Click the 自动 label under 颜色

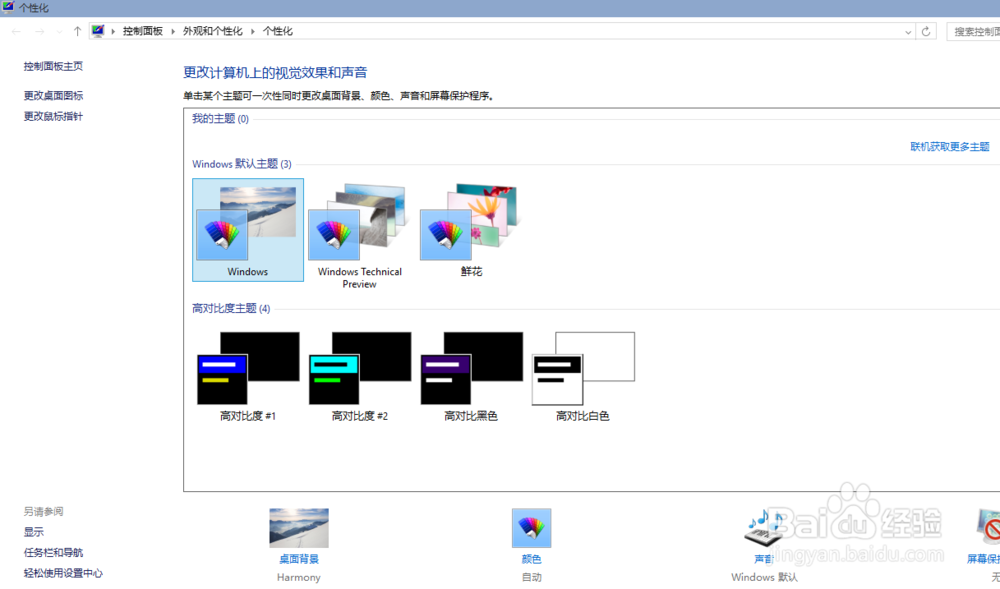531,578
